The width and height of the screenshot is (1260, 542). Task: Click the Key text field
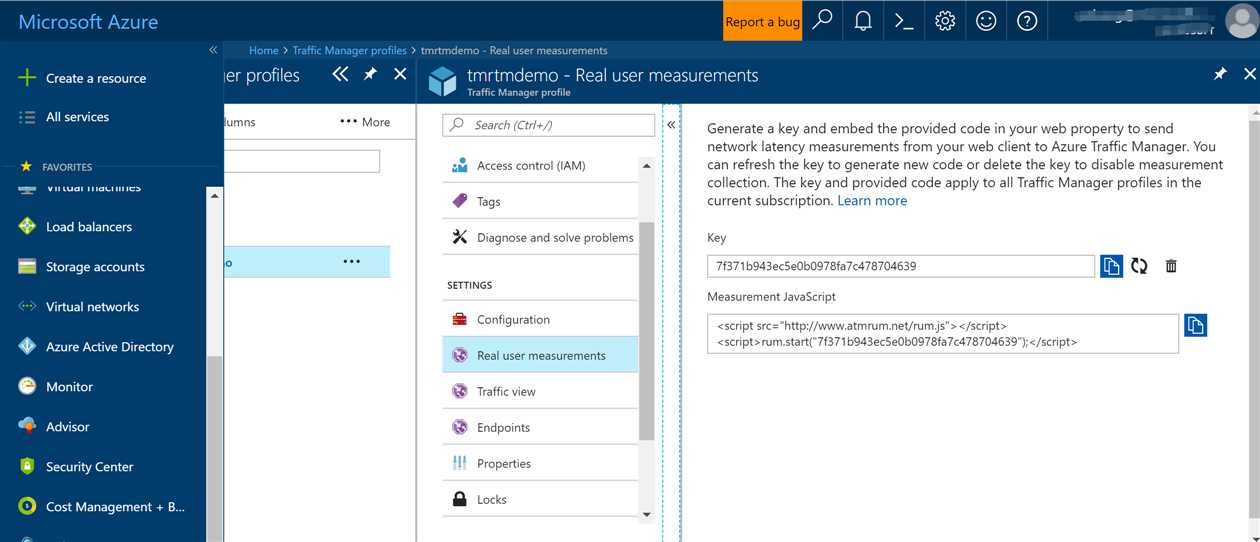click(x=901, y=266)
